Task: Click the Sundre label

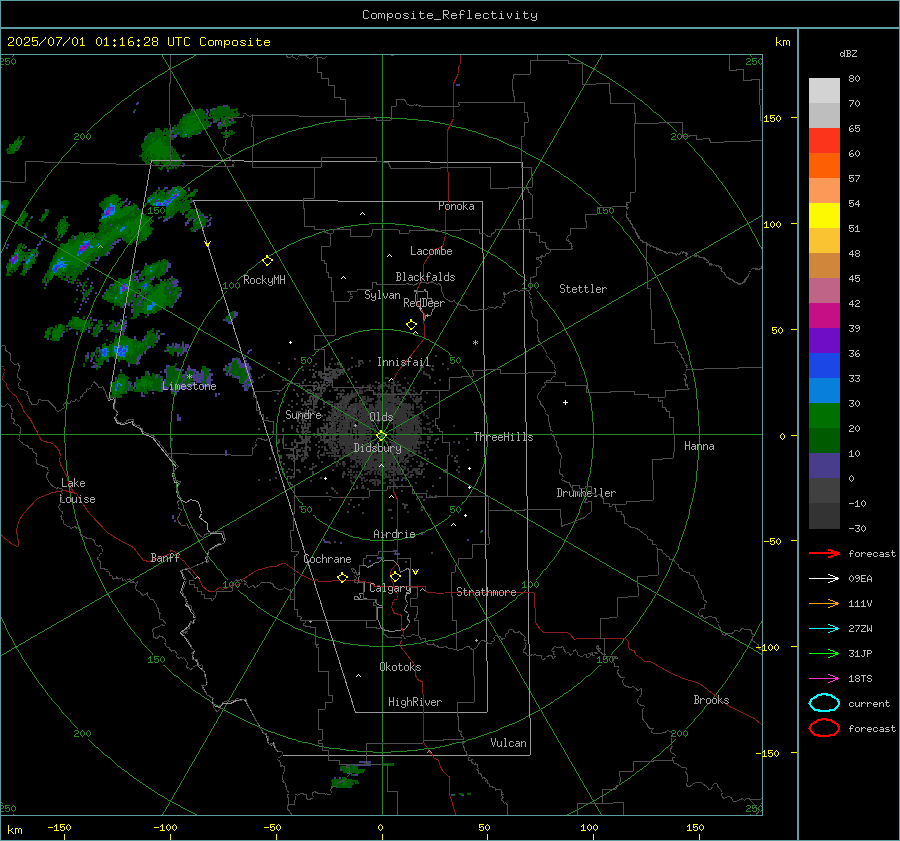Action: coord(304,414)
